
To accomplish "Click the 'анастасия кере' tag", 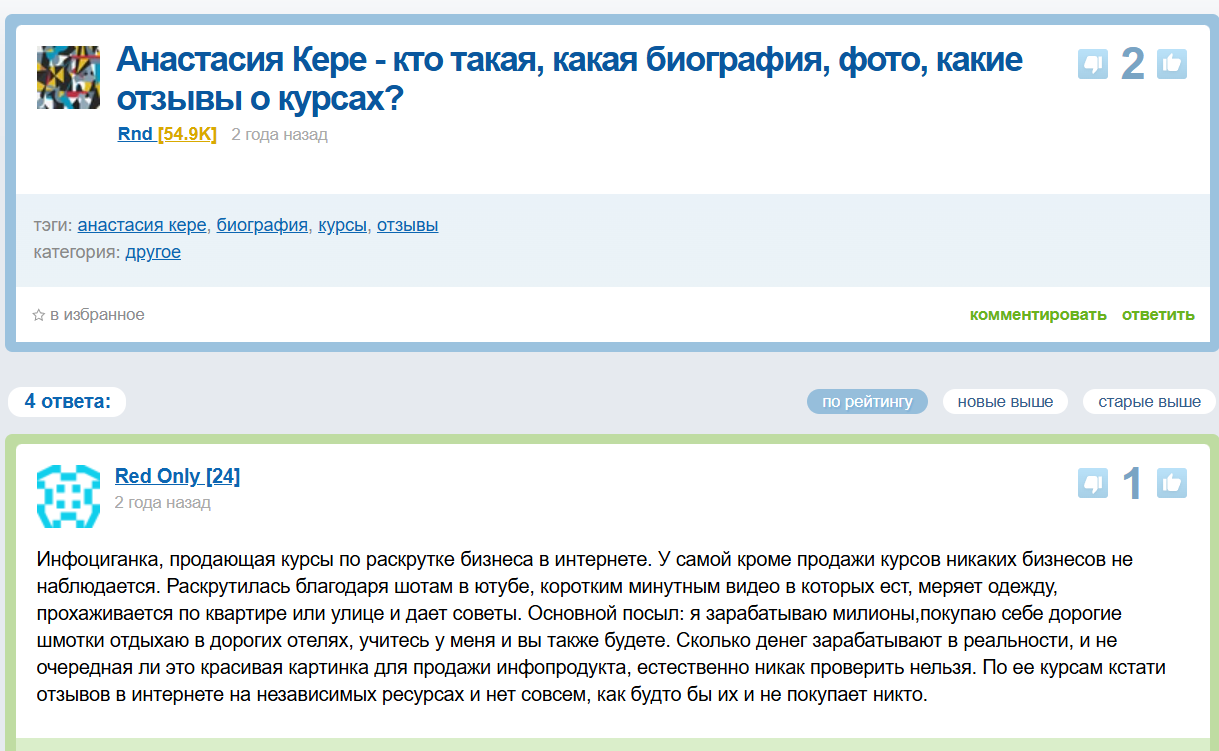I will pos(142,225).
